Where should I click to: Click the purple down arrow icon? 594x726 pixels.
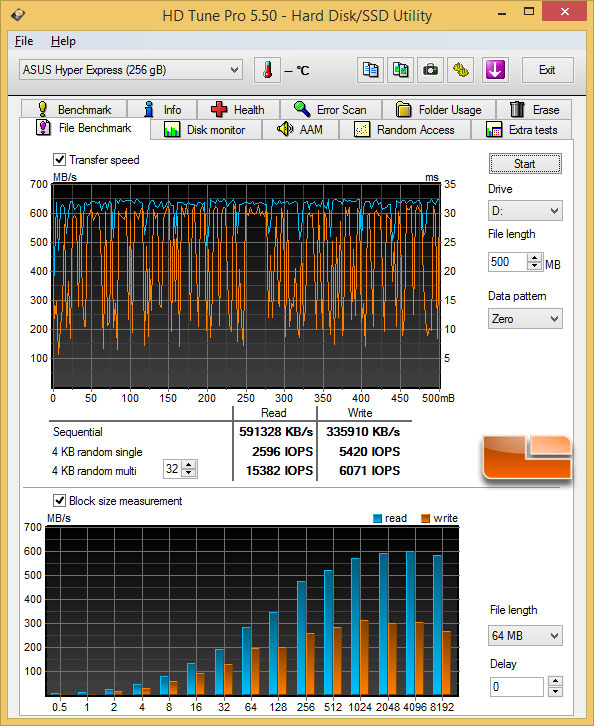495,70
